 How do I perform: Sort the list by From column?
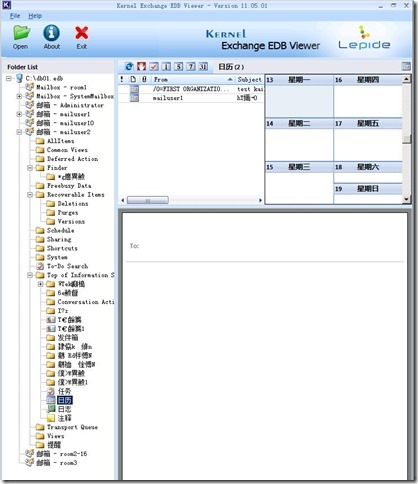tap(192, 79)
